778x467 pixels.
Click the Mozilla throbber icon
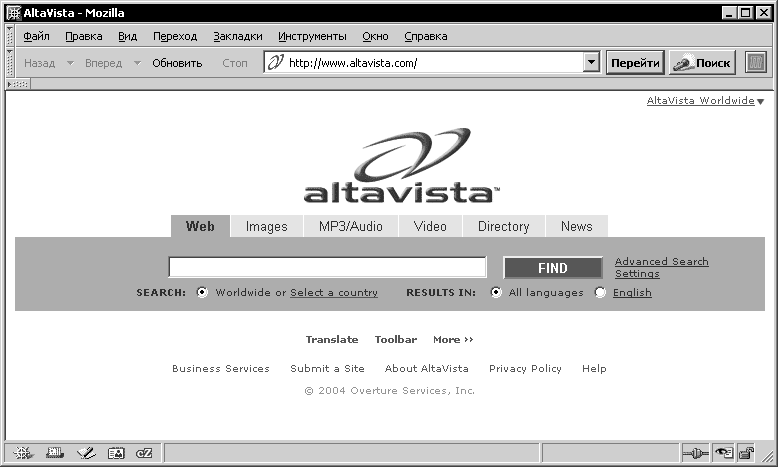pyautogui.click(x=756, y=63)
